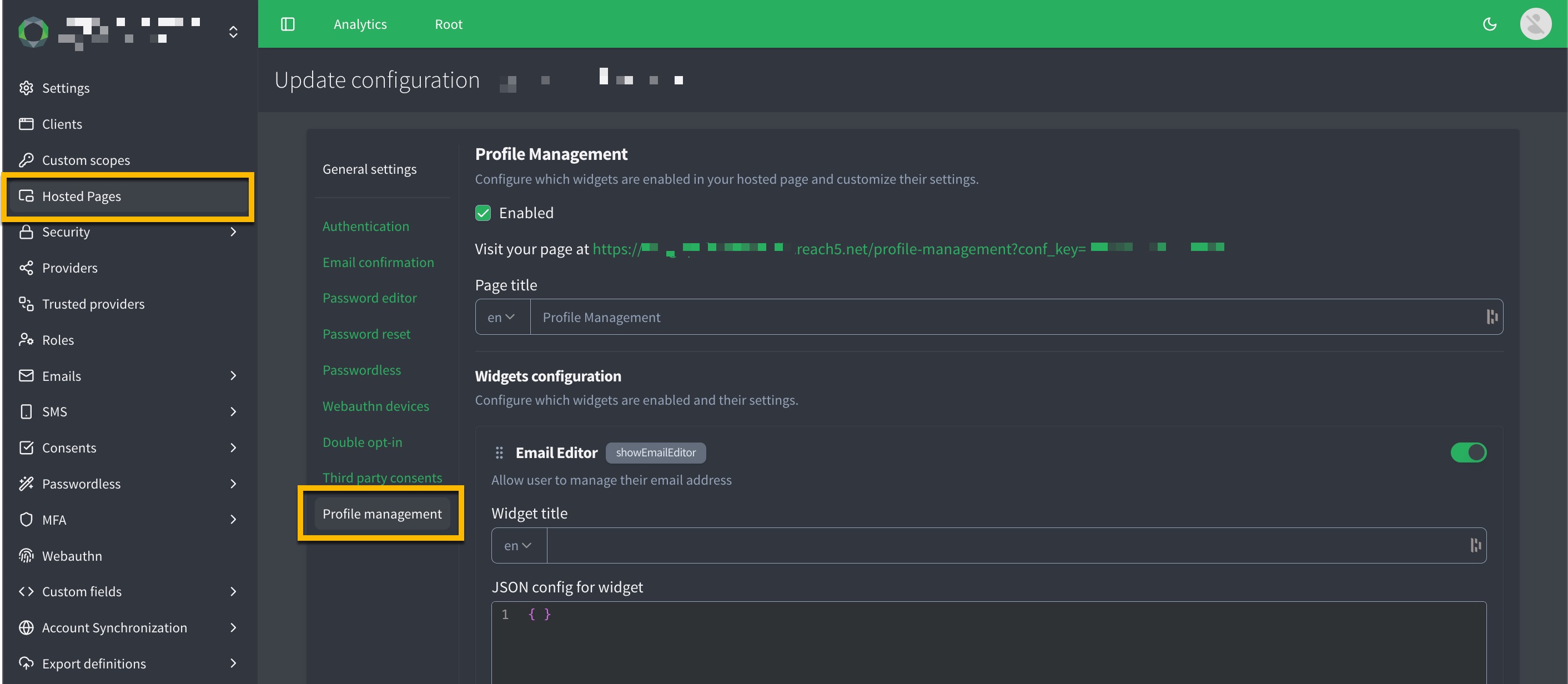This screenshot has width=1568, height=684.
Task: Open the language dropdown for Page title
Action: point(501,316)
